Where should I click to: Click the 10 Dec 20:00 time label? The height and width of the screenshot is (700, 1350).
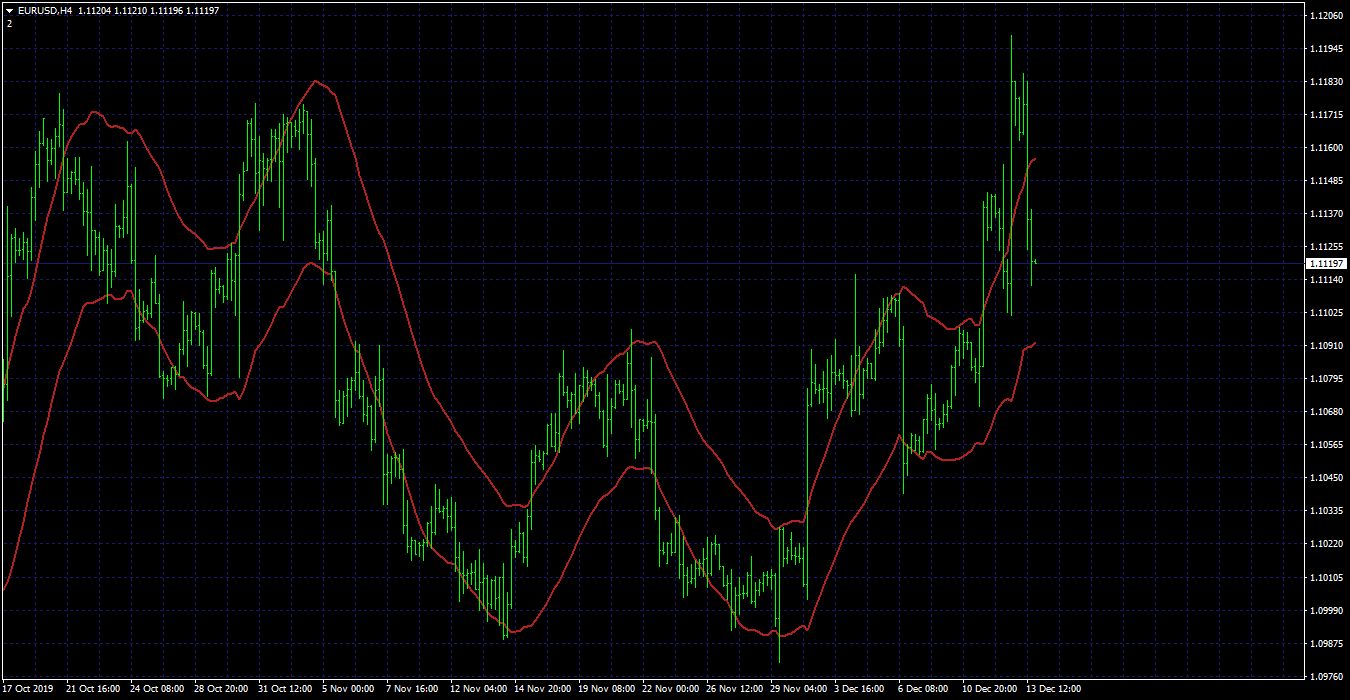(x=989, y=689)
